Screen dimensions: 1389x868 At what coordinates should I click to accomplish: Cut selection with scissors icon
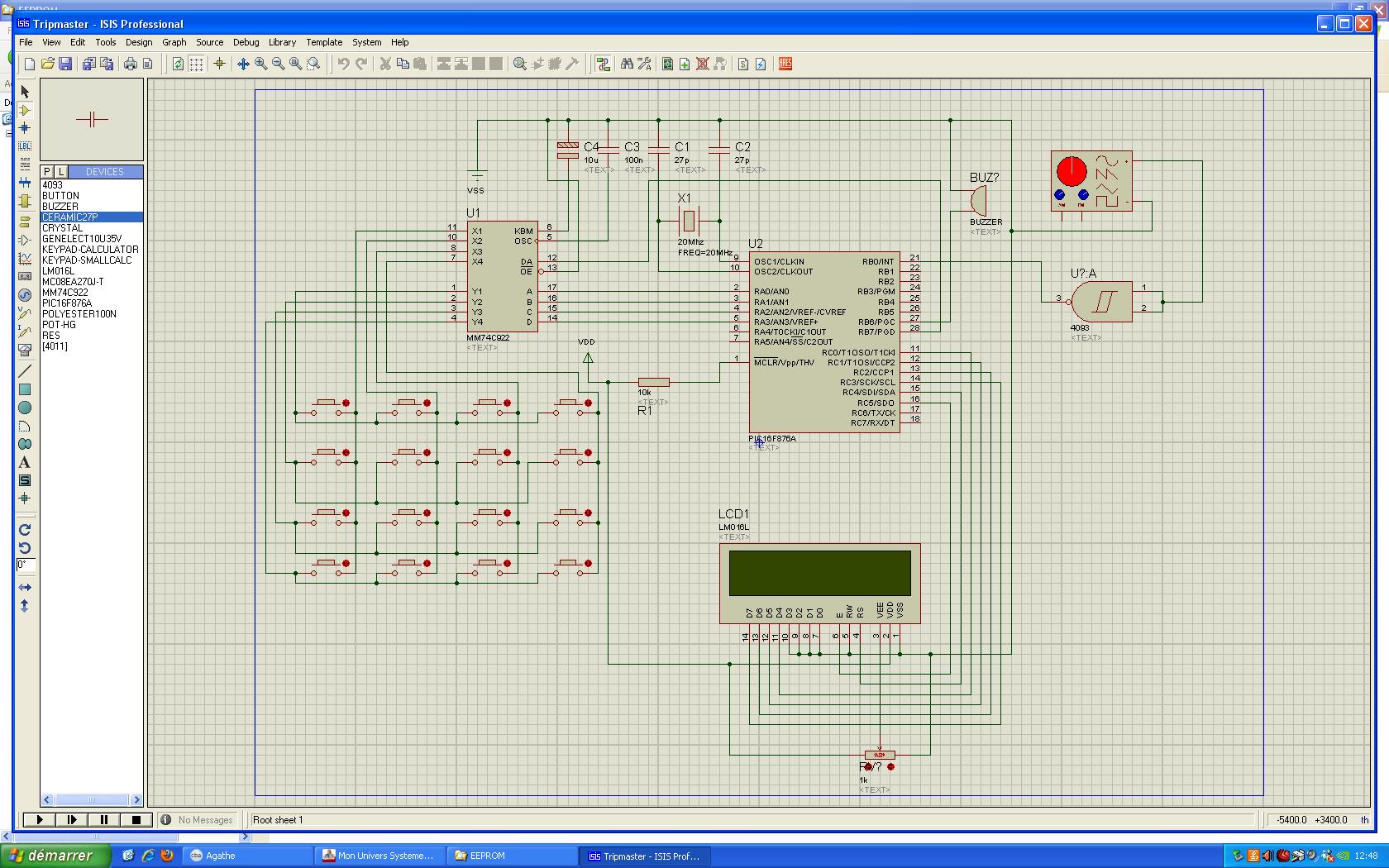pyautogui.click(x=384, y=64)
